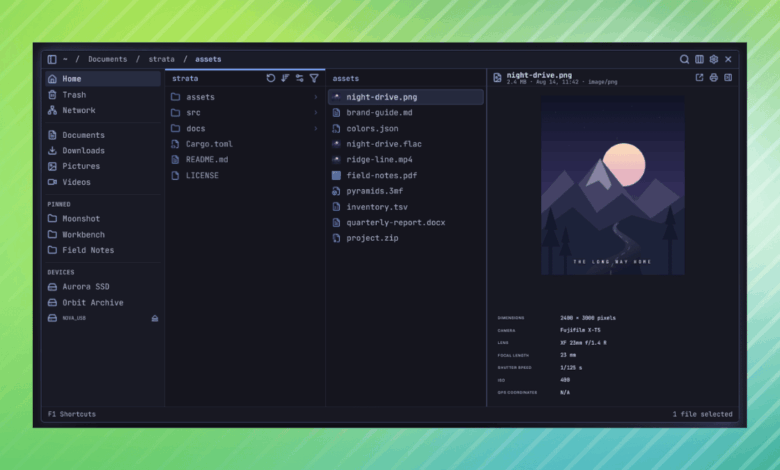
Task: Select quarterly-report.docx file
Action: click(x=405, y=222)
